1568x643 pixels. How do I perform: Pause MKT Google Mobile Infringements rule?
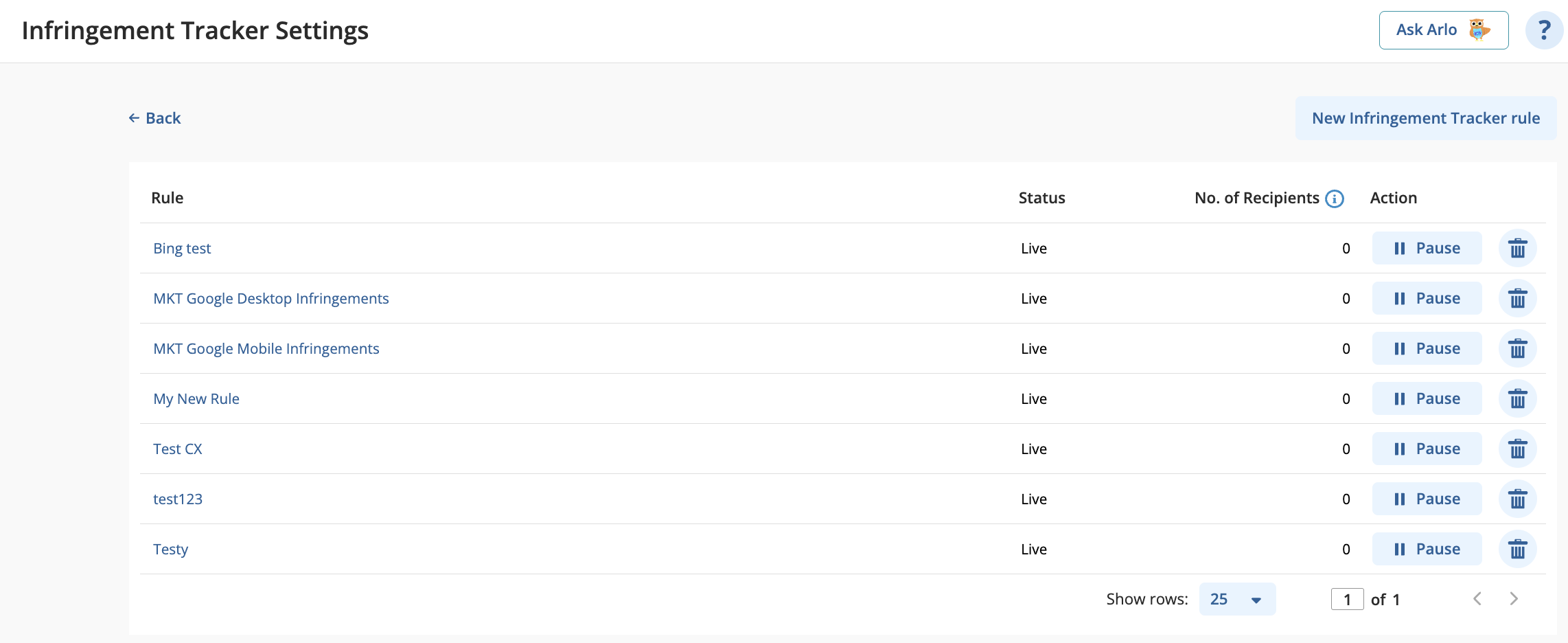[1427, 348]
